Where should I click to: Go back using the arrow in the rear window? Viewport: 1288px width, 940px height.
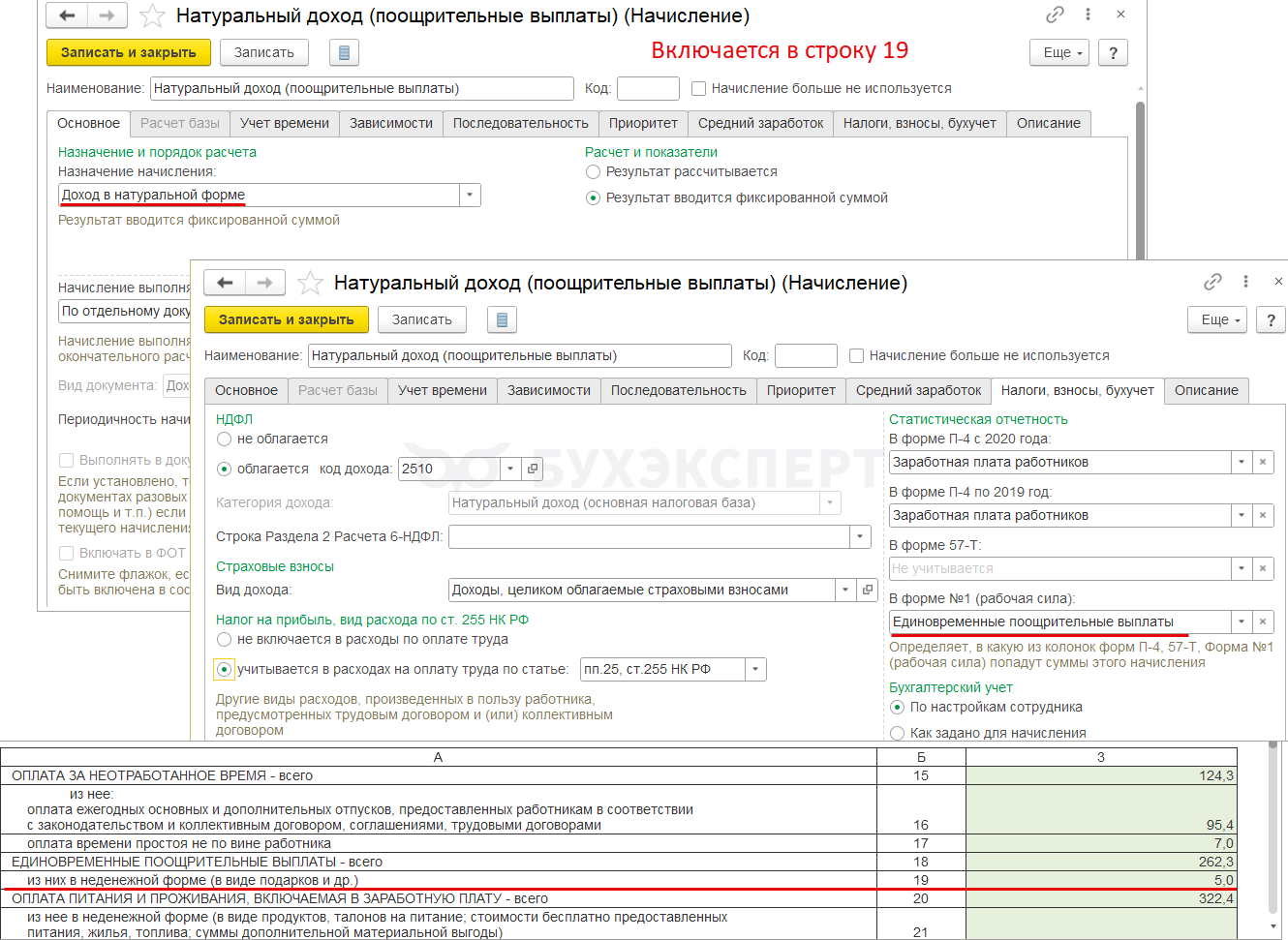pyautogui.click(x=67, y=15)
